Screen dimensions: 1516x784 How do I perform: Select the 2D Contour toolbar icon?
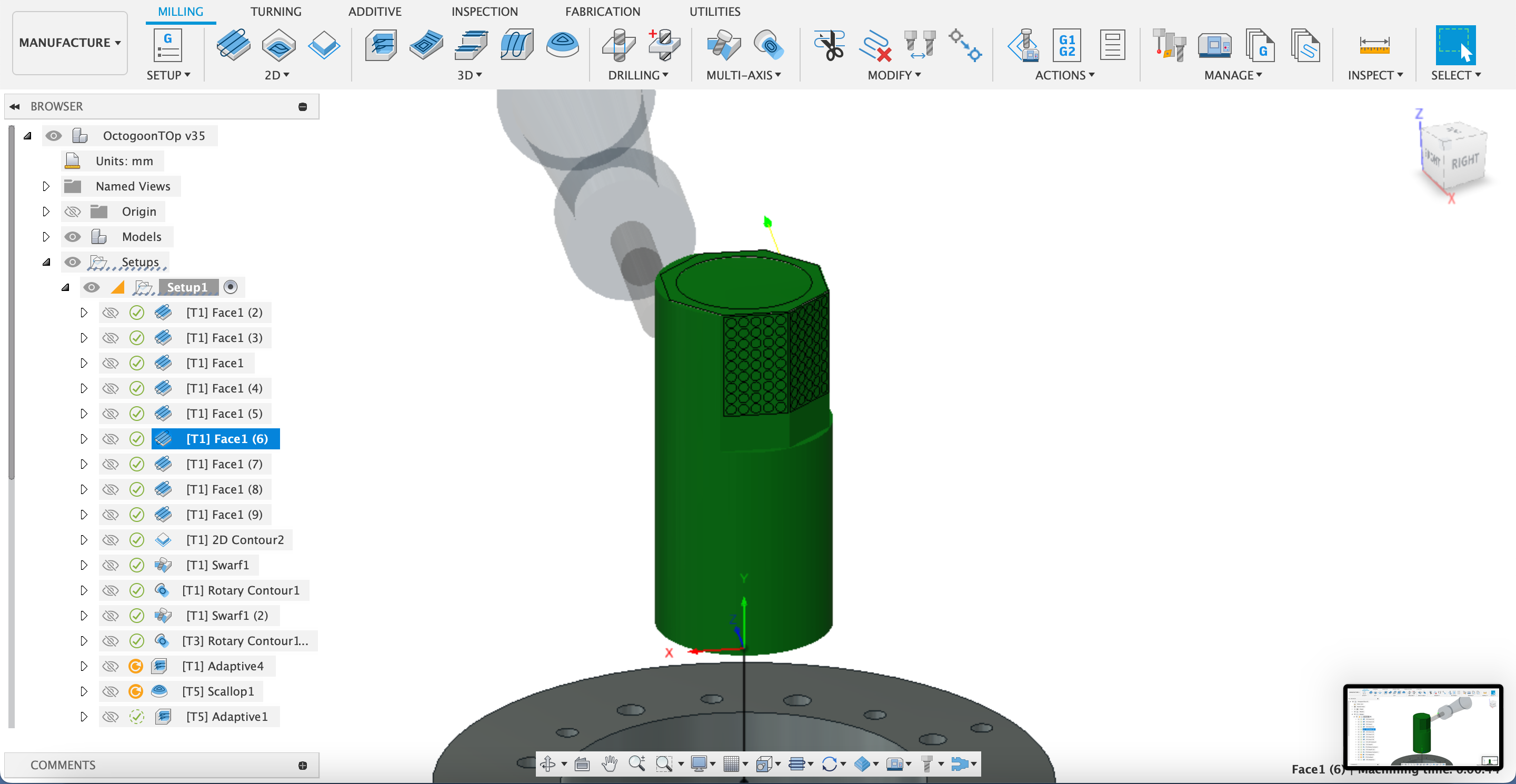[x=324, y=45]
